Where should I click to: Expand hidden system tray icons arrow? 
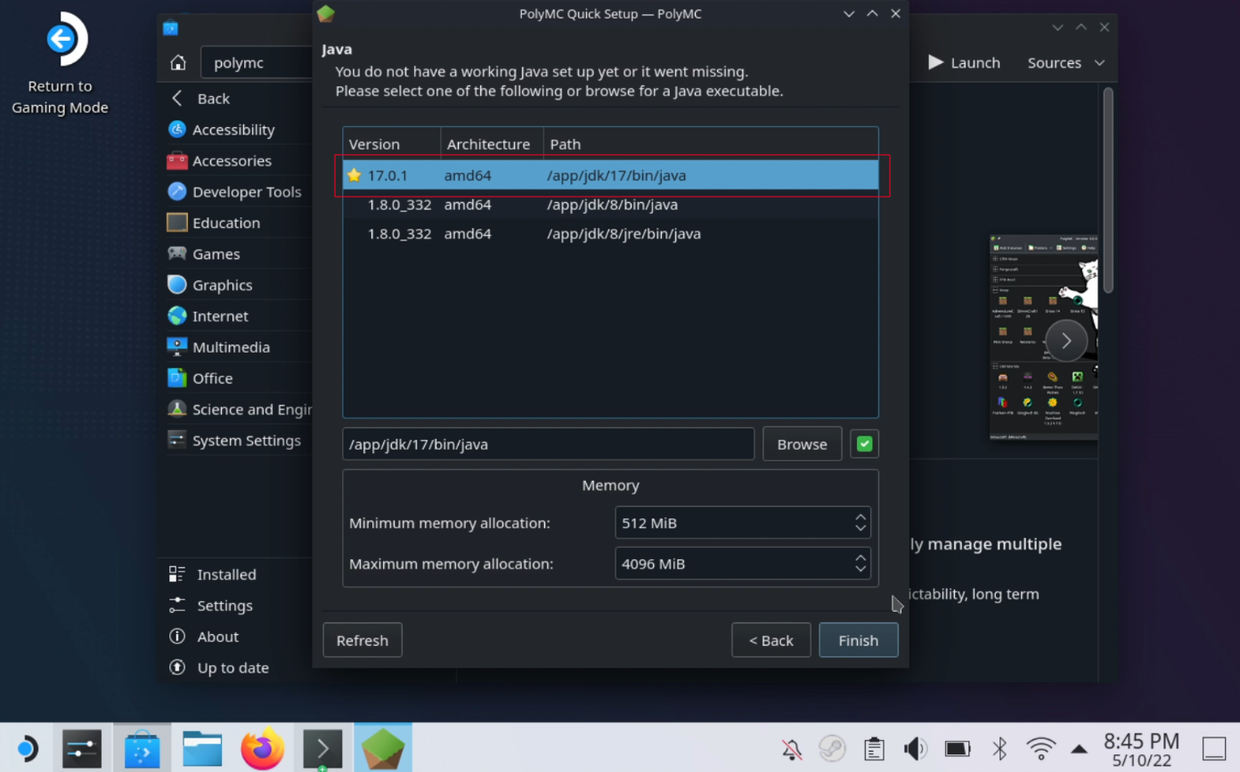pos(1079,748)
